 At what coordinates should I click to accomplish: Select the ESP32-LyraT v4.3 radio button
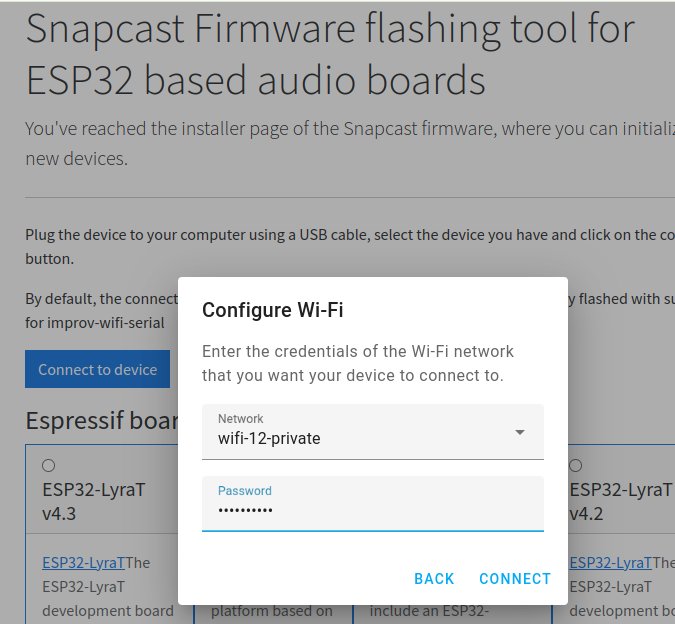(x=49, y=465)
